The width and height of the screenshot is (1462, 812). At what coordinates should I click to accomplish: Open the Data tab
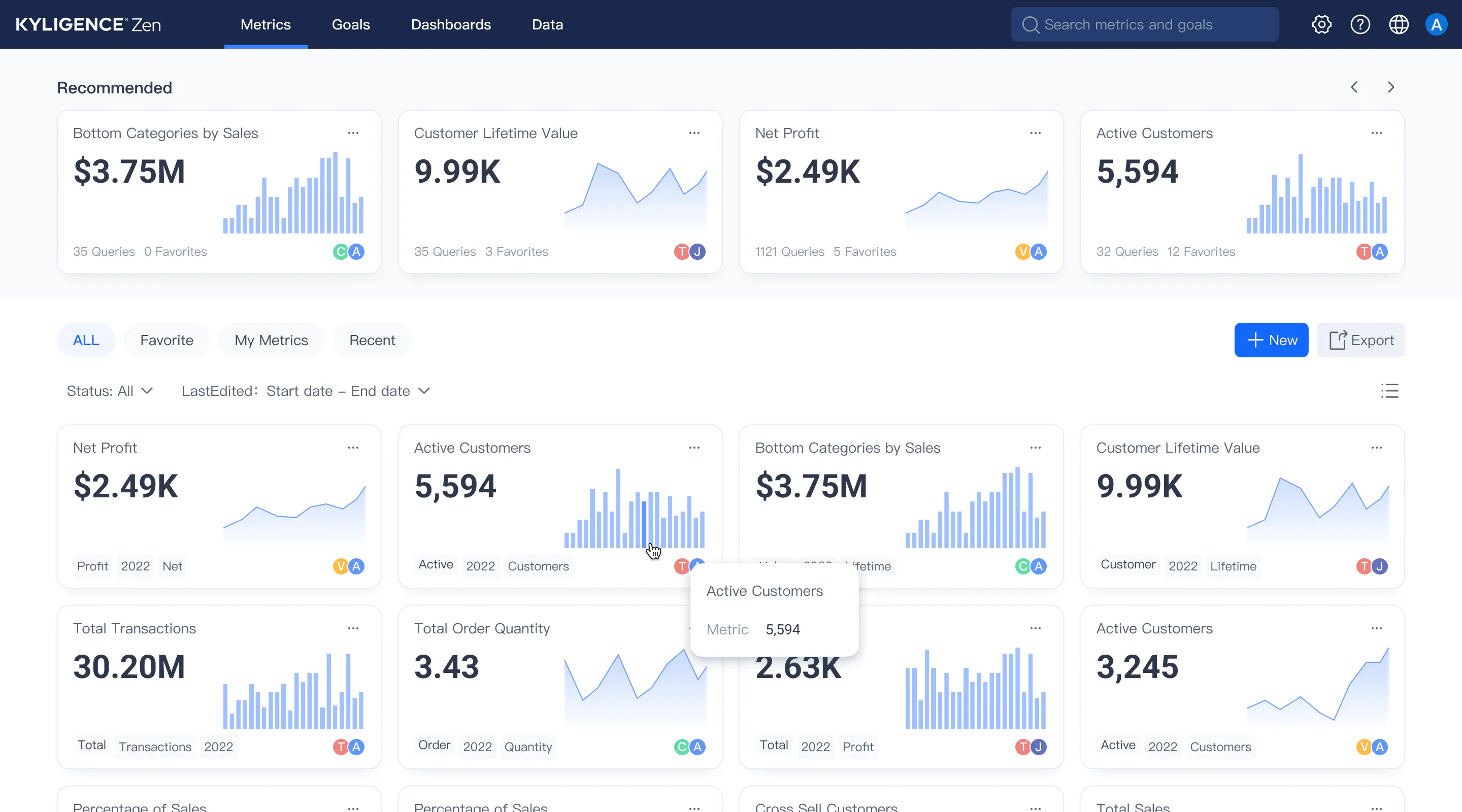tap(547, 24)
